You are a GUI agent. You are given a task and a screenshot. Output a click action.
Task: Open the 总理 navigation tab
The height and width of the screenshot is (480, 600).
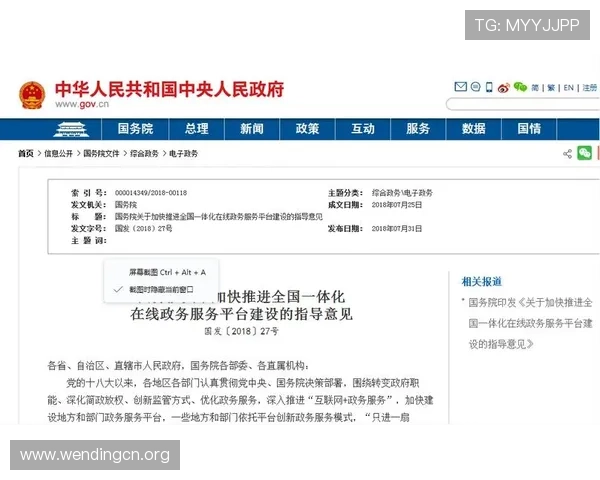pos(197,129)
